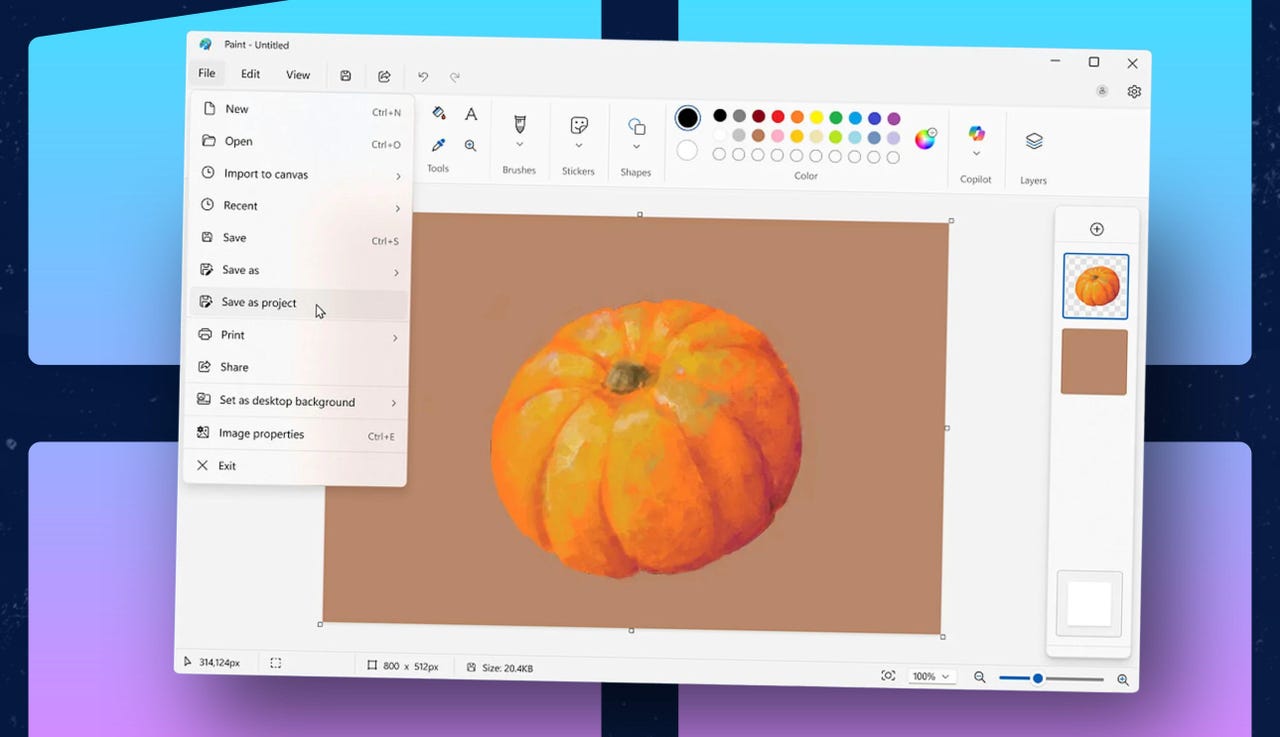Select the Color picker eyedropper tool
Image resolution: width=1280 pixels, height=737 pixels.
click(x=438, y=145)
